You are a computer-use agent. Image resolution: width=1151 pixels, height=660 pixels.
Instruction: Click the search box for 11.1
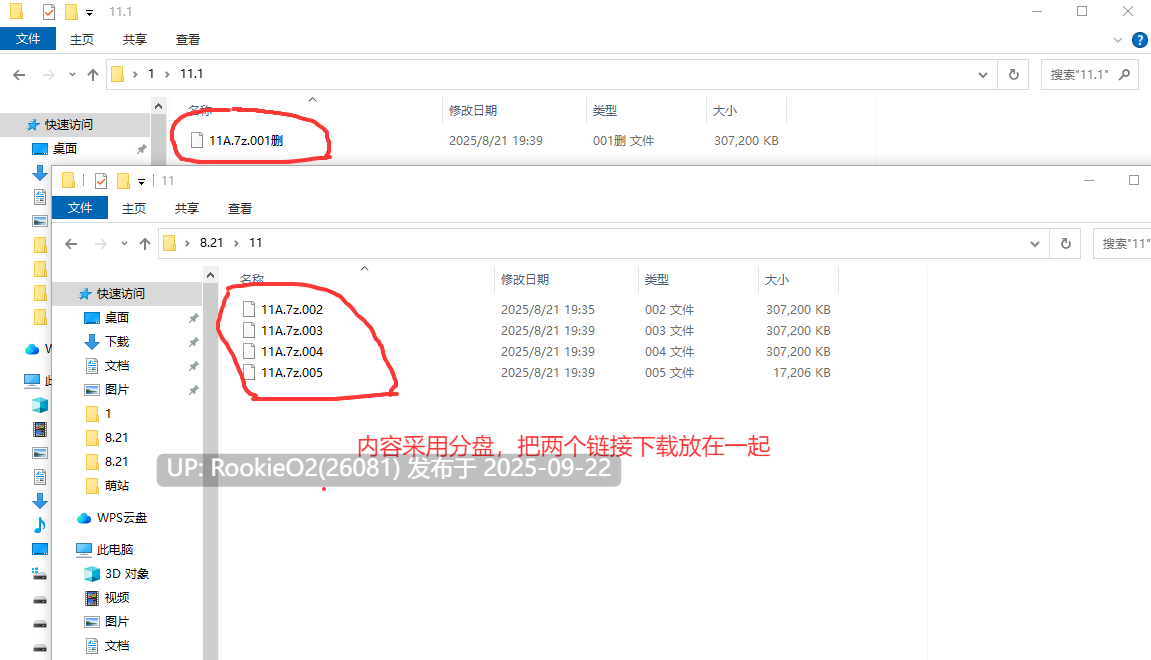[x=1089, y=74]
